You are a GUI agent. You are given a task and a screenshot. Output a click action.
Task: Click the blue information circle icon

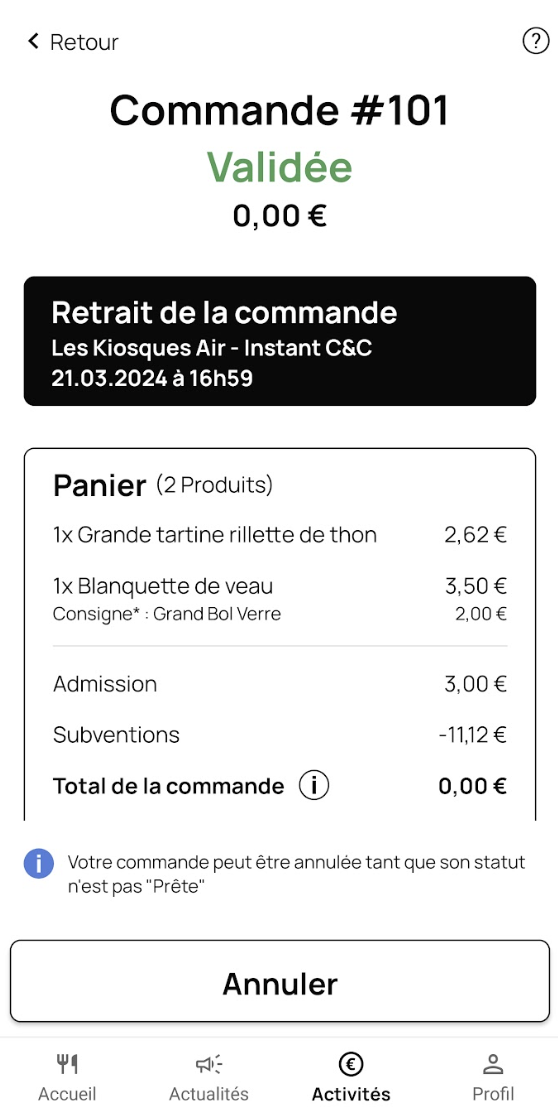(39, 864)
